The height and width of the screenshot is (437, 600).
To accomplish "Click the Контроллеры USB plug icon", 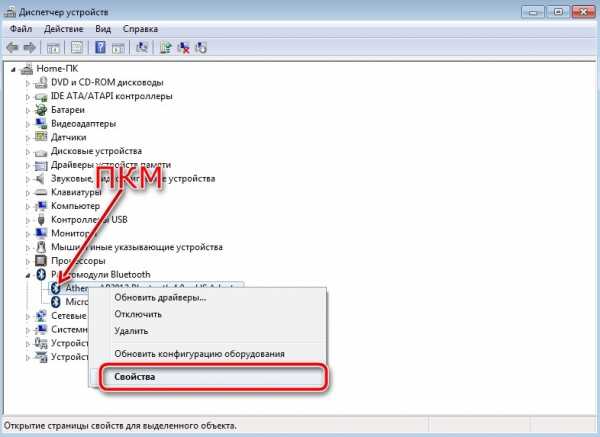I will pos(41,220).
